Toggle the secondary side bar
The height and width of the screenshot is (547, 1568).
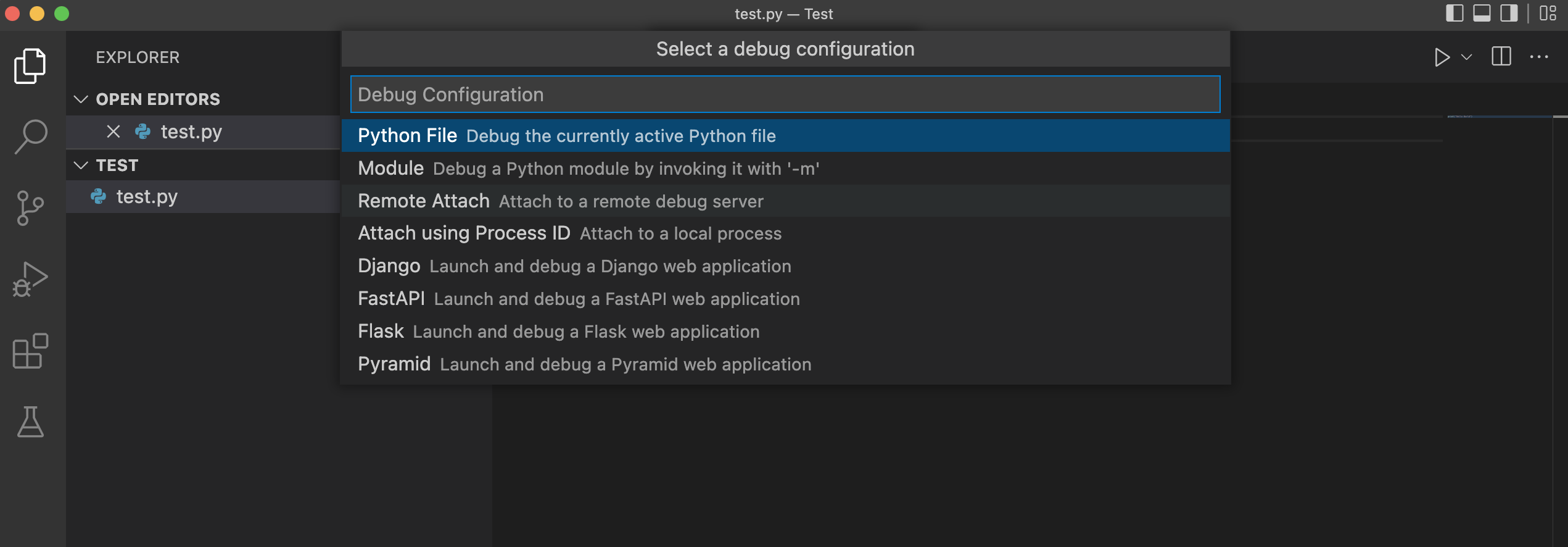(x=1509, y=13)
